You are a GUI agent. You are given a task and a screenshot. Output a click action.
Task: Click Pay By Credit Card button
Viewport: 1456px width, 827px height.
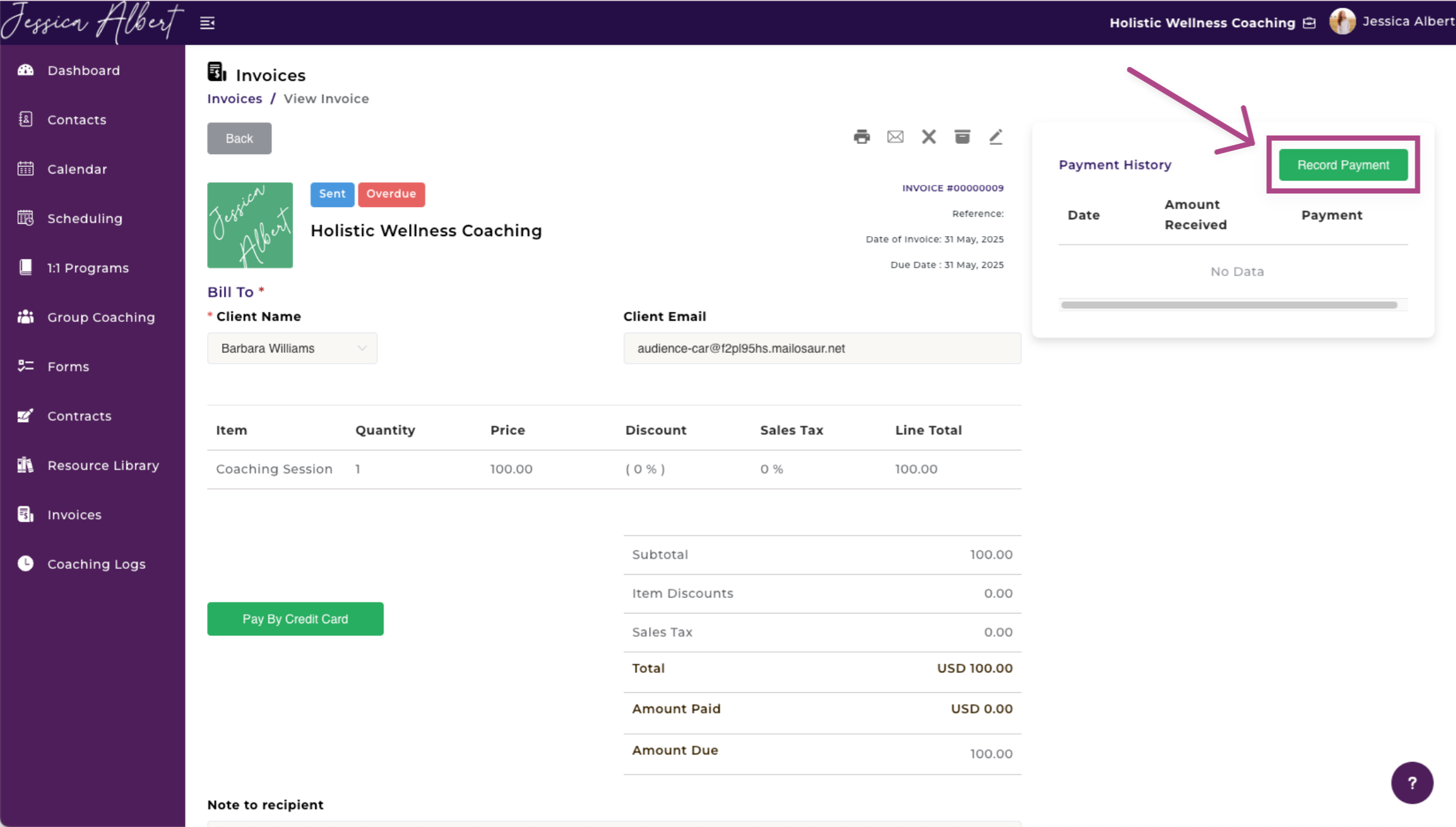(x=296, y=619)
